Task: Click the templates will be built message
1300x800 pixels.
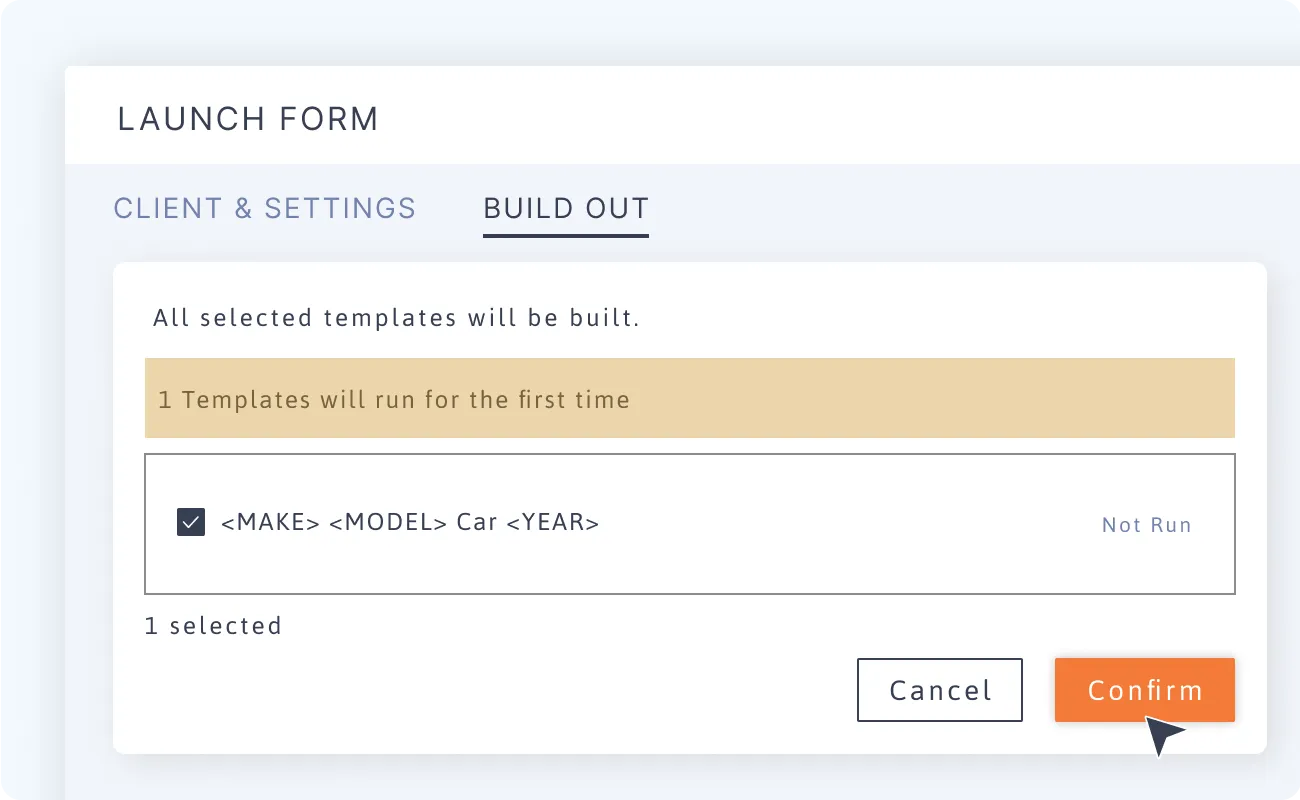Action: [397, 317]
